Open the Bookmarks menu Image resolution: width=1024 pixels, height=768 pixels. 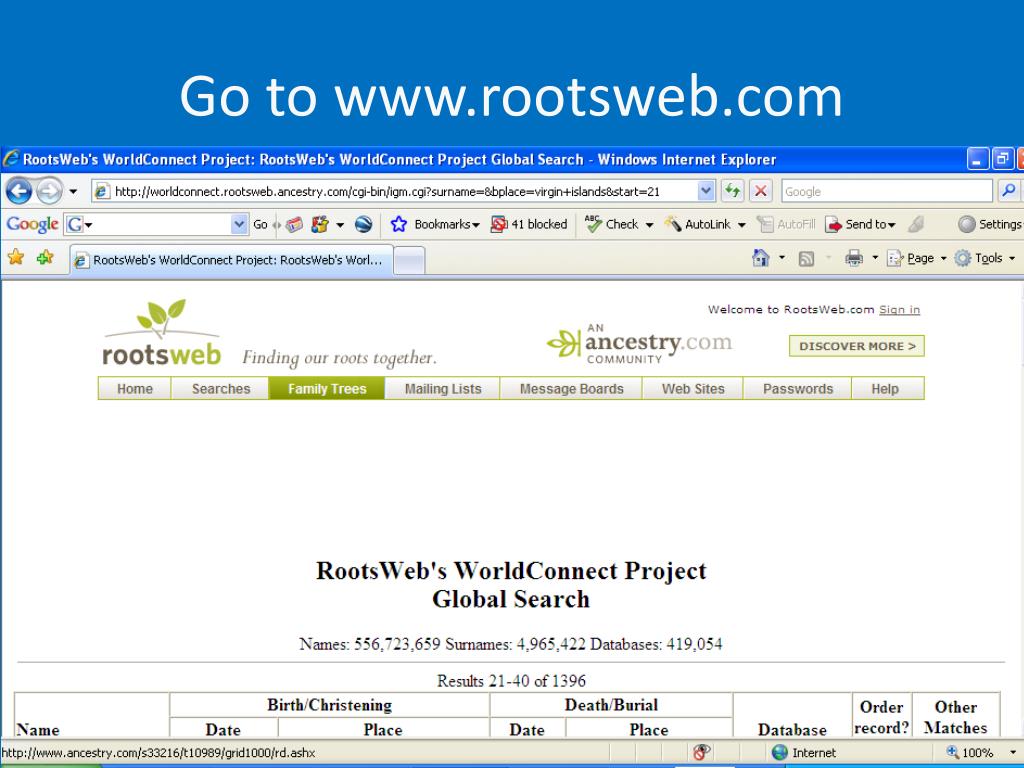tap(447, 224)
